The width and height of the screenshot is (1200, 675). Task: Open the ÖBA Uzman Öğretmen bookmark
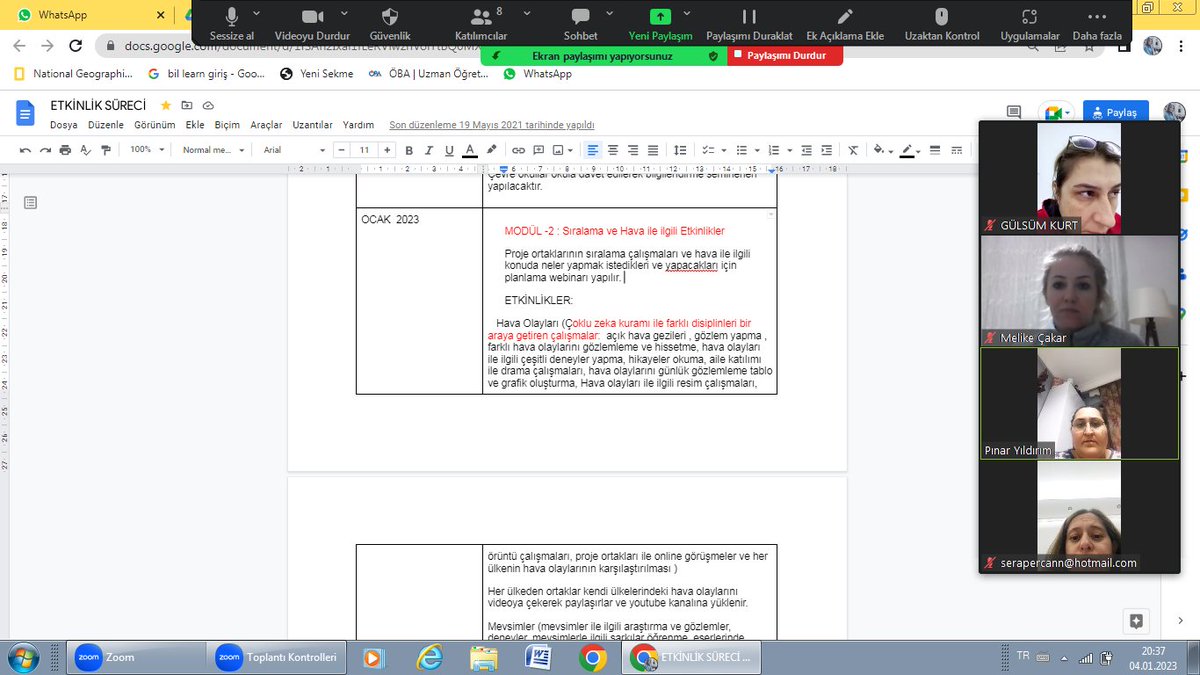click(x=430, y=73)
